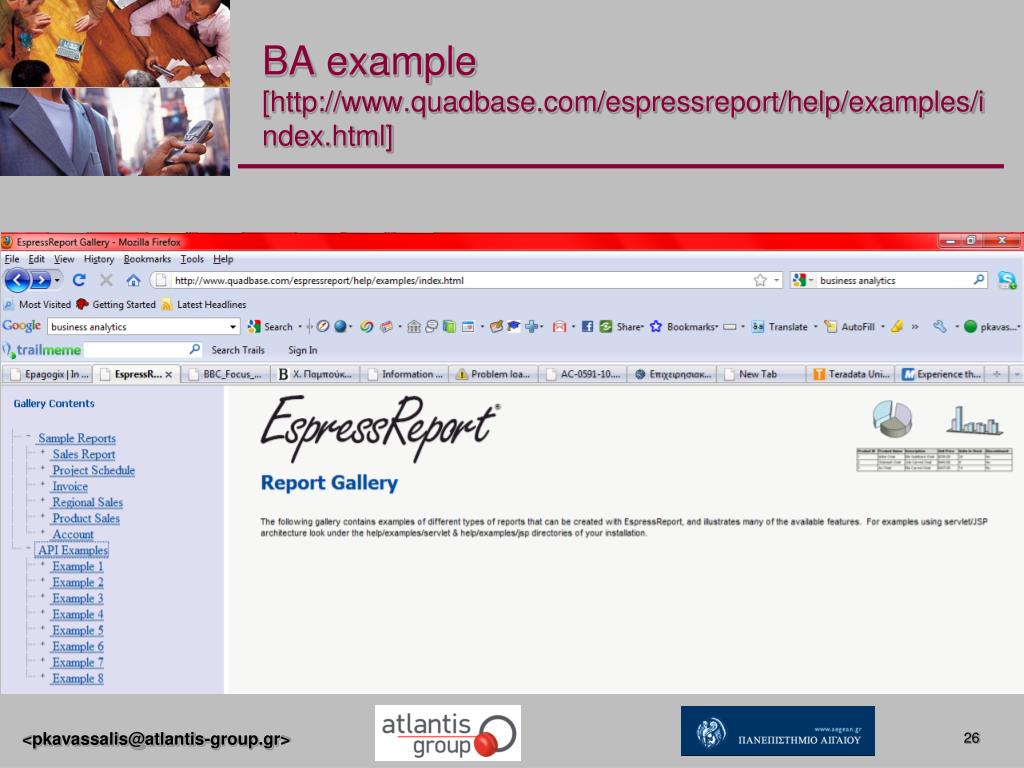Image resolution: width=1024 pixels, height=768 pixels.
Task: Close the EspressReport tab
Action: point(168,375)
